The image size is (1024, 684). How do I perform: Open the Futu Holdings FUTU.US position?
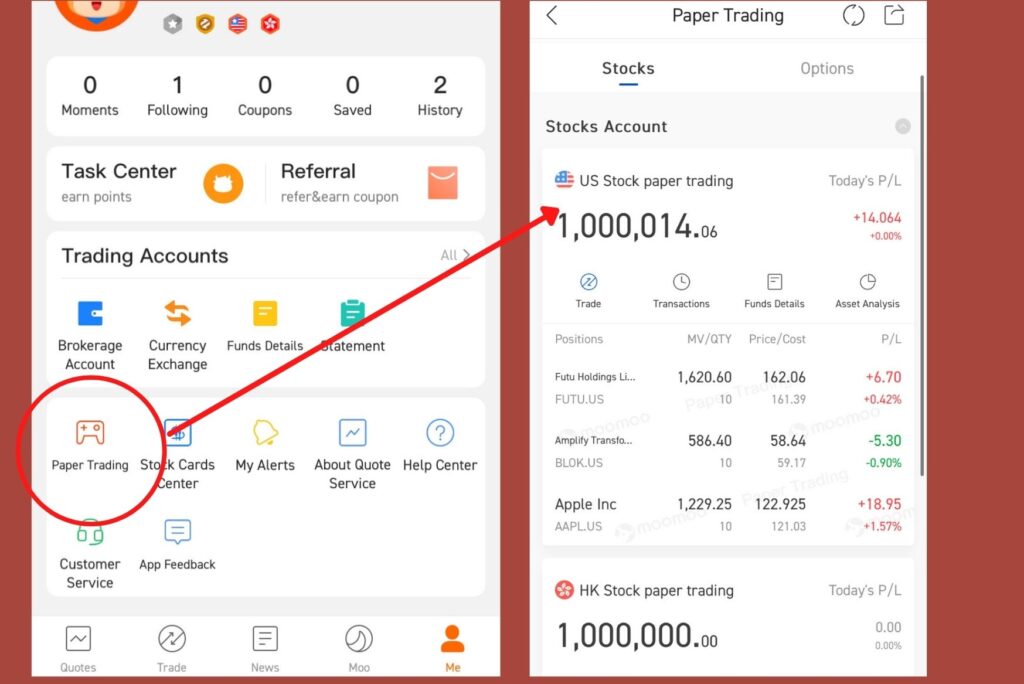pyautogui.click(x=728, y=387)
